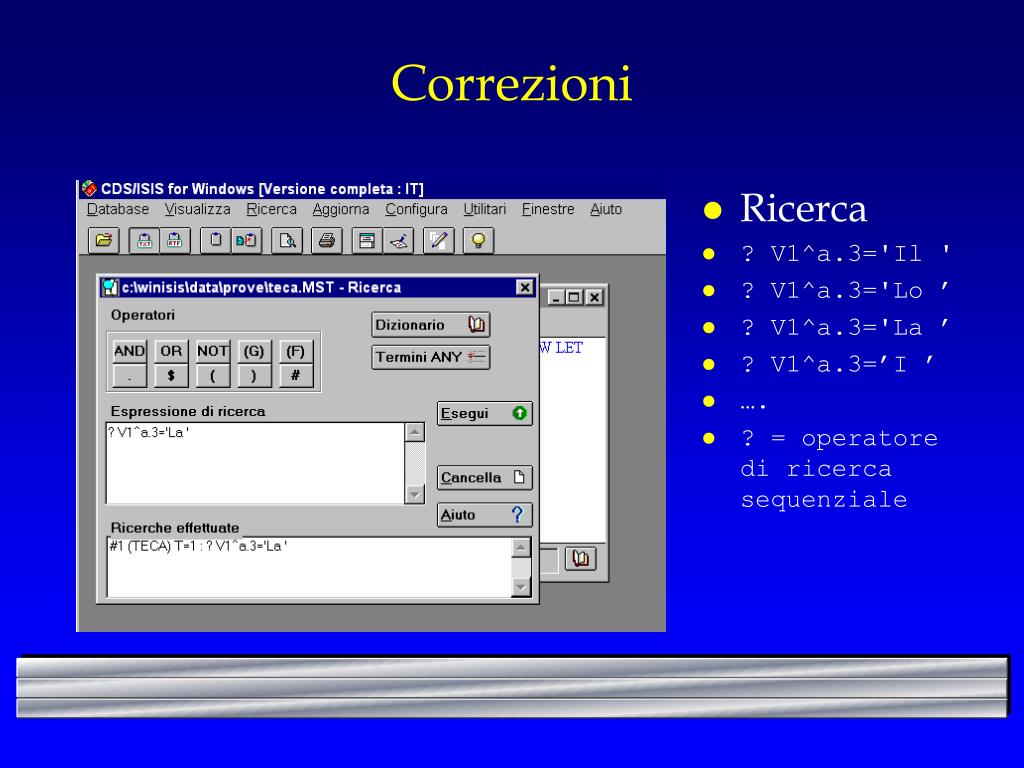Click the Ricerche effettuate scroll down arrow

click(520, 588)
